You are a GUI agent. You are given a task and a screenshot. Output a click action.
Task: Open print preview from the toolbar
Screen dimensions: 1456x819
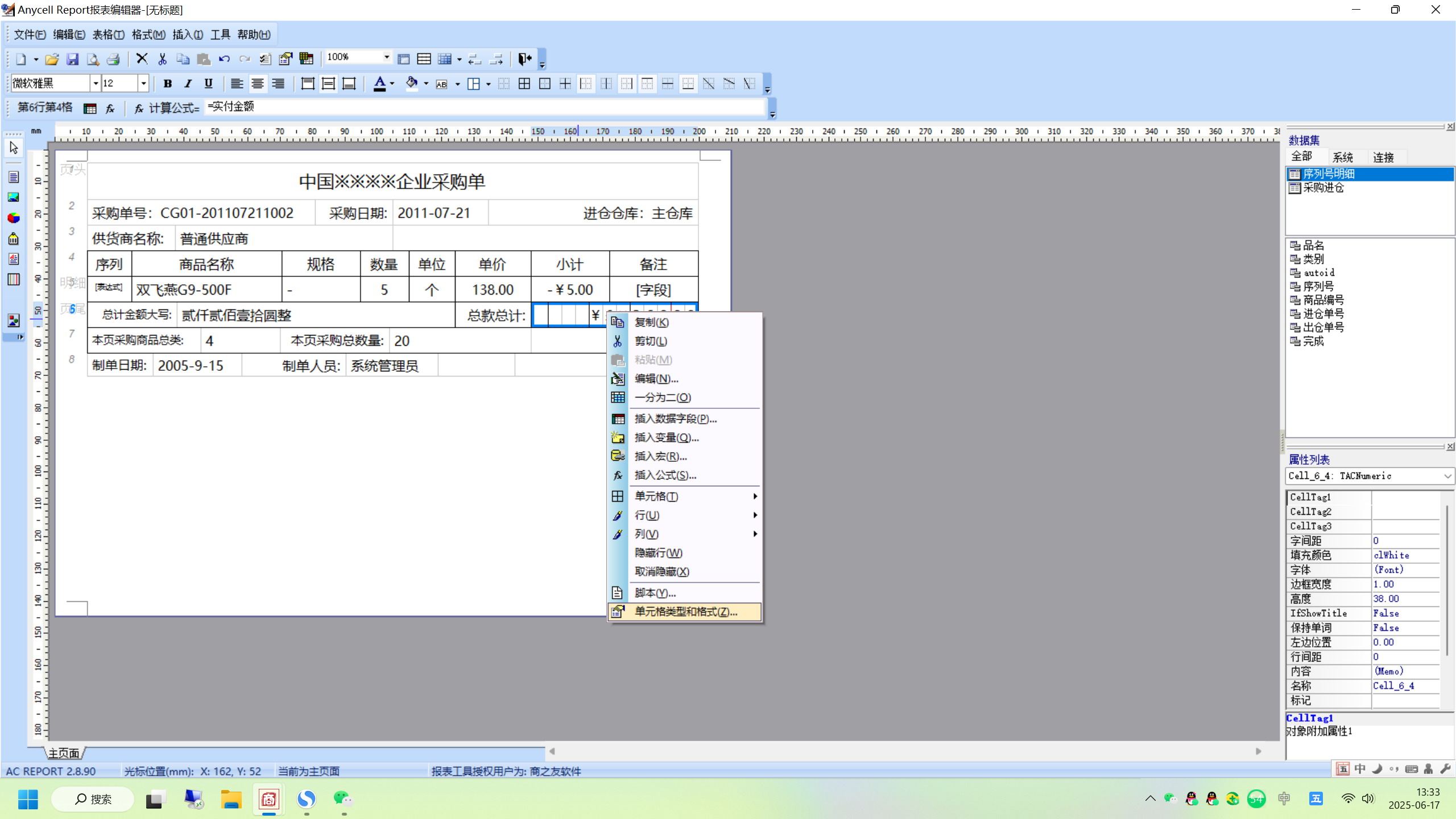(93, 59)
